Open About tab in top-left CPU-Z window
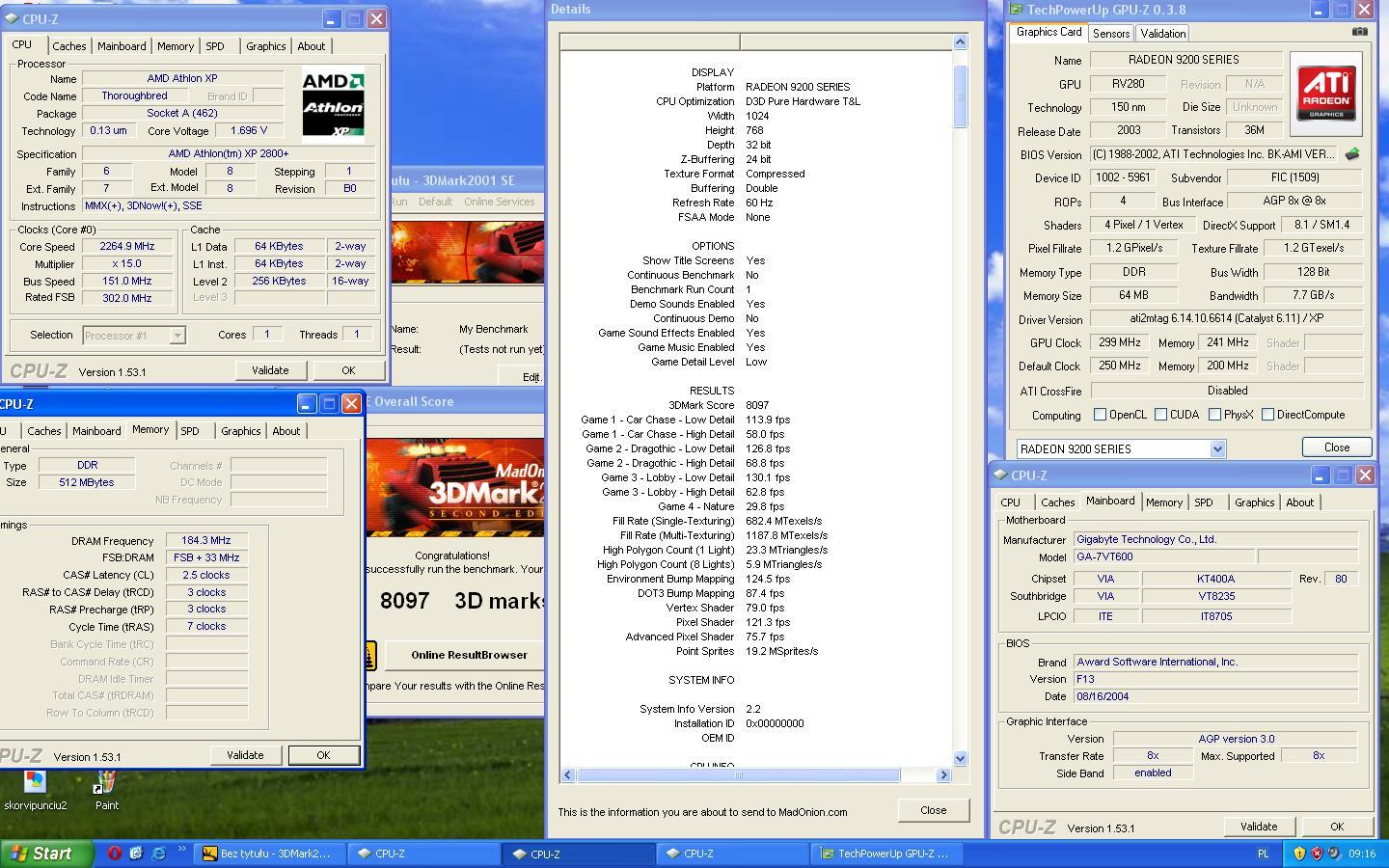The image size is (1389, 868). pos(311,46)
